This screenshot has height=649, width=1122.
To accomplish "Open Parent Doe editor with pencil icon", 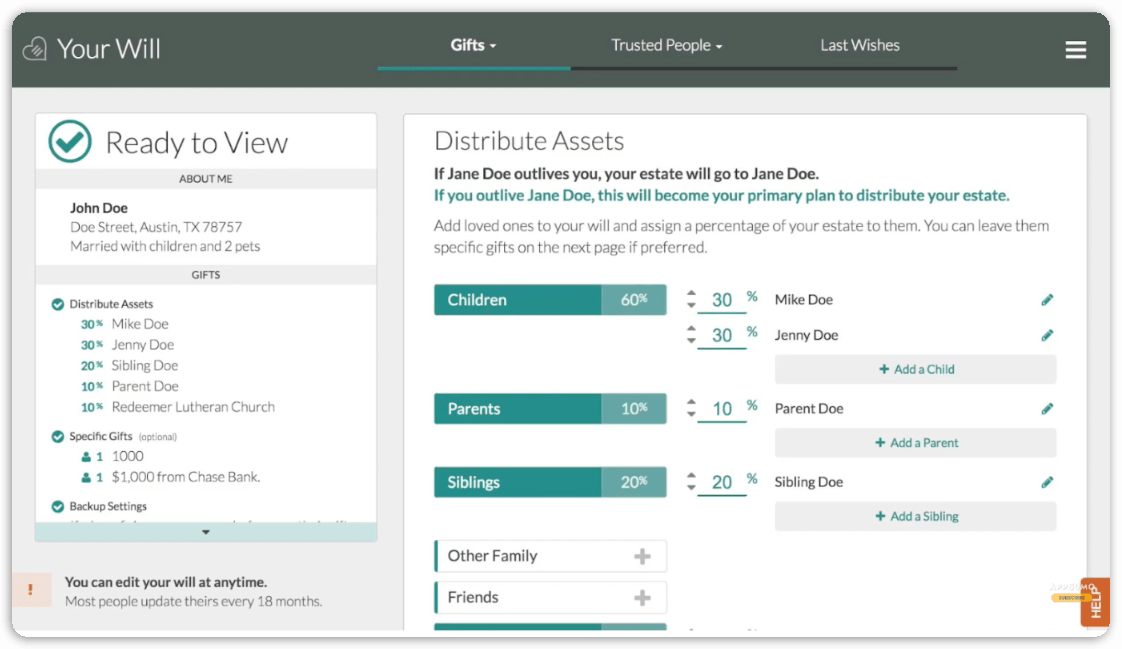I will pos(1047,408).
